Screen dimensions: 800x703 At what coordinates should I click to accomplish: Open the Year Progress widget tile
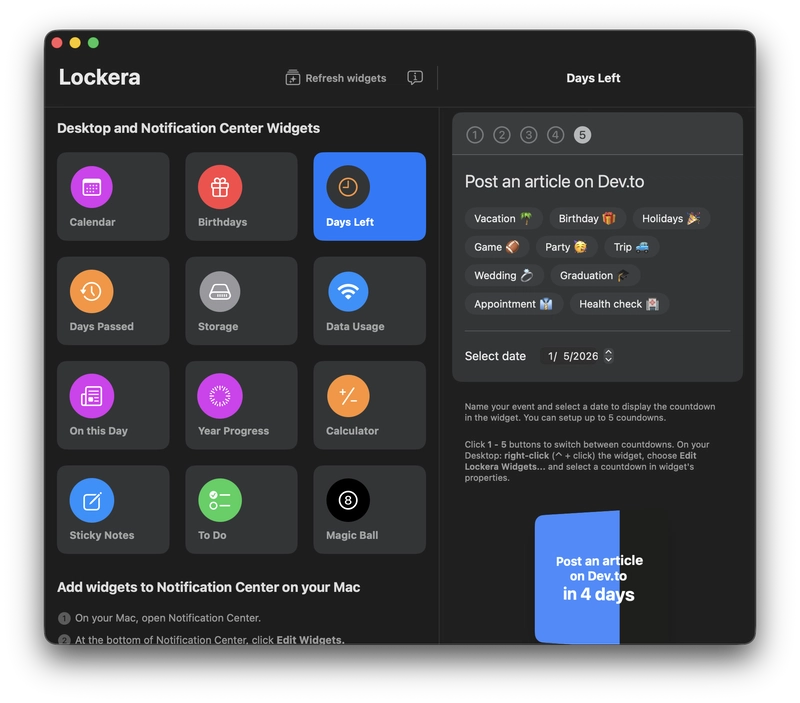click(x=241, y=406)
